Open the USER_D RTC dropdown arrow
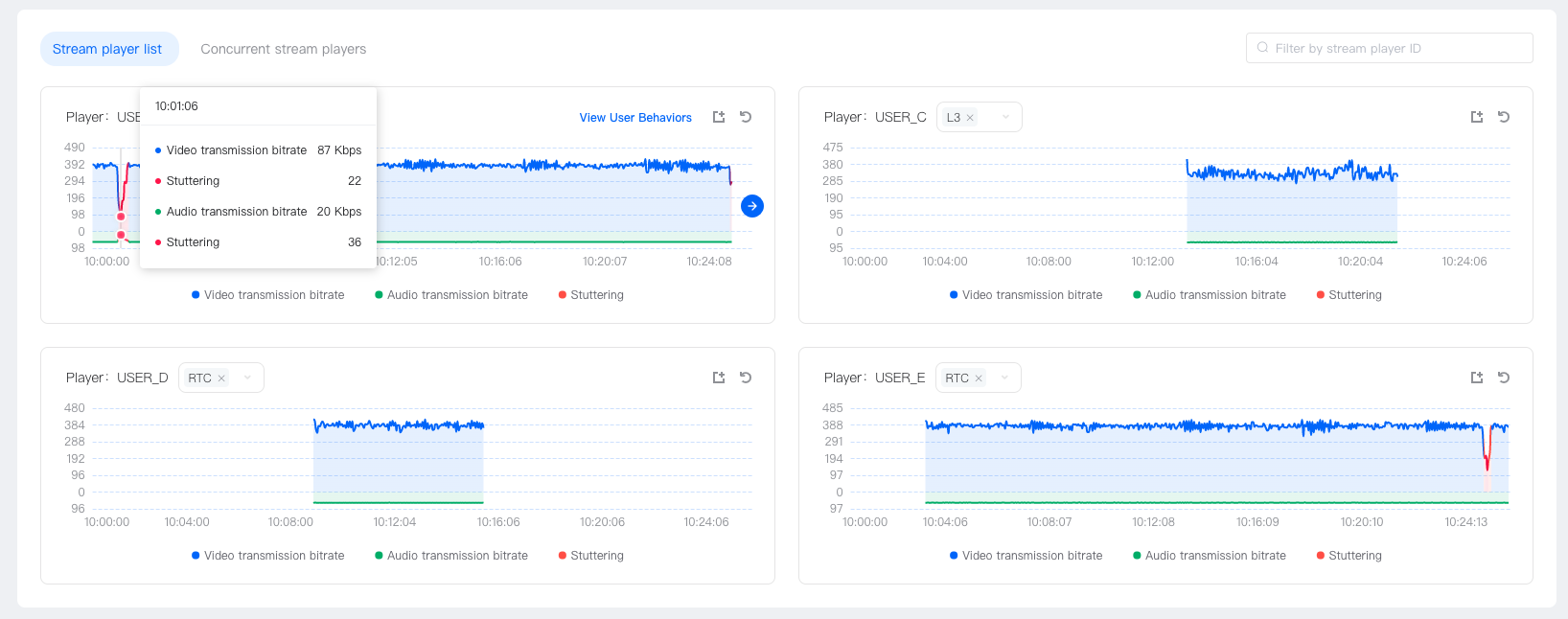Image resolution: width=1568 pixels, height=619 pixels. [x=247, y=378]
